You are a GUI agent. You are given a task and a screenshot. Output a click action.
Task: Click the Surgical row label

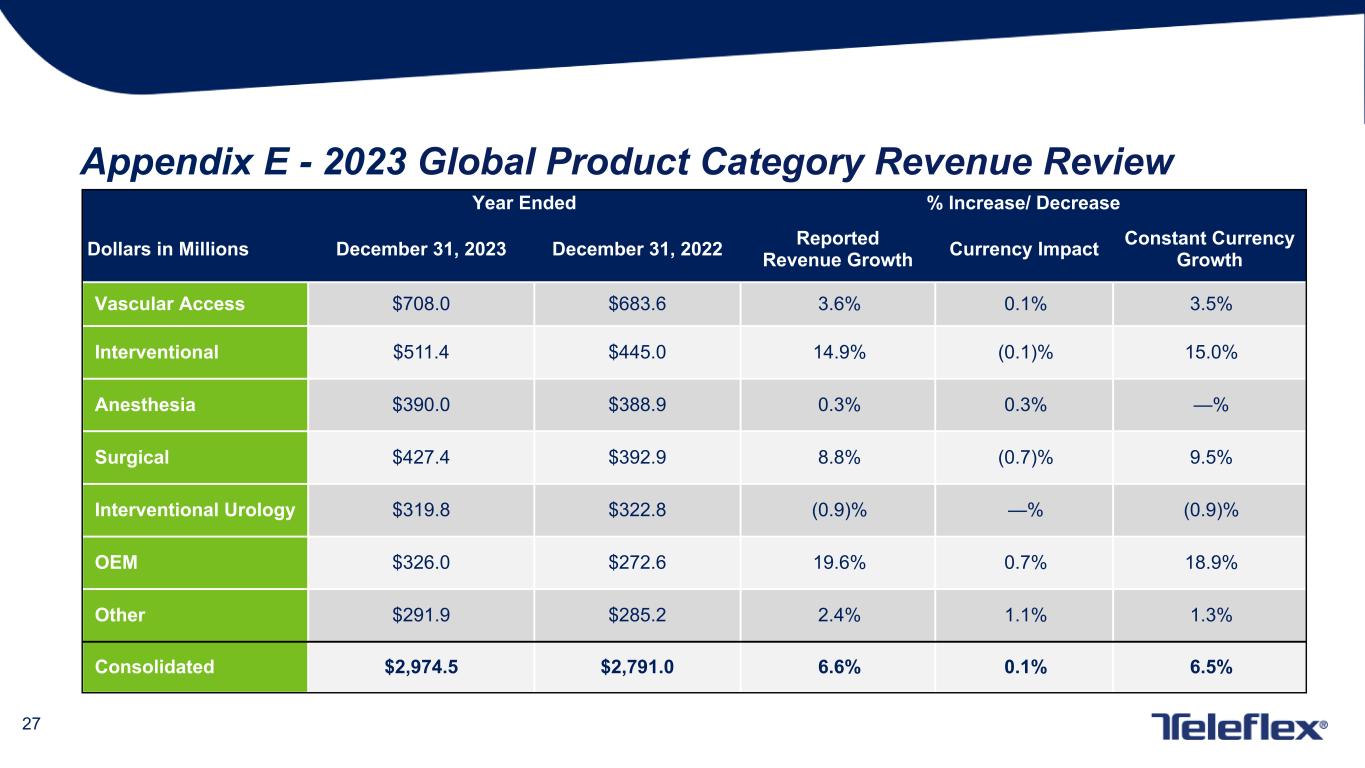(131, 457)
